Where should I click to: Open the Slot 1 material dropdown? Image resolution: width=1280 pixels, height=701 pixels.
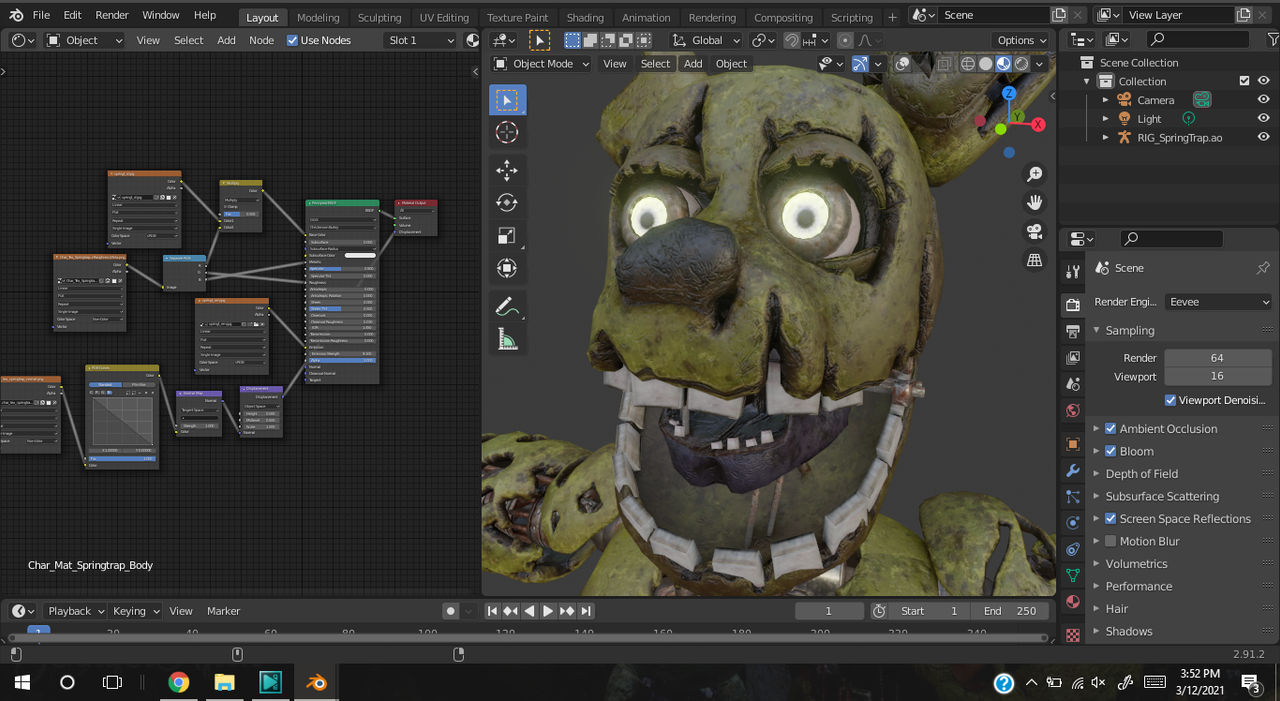tap(420, 40)
